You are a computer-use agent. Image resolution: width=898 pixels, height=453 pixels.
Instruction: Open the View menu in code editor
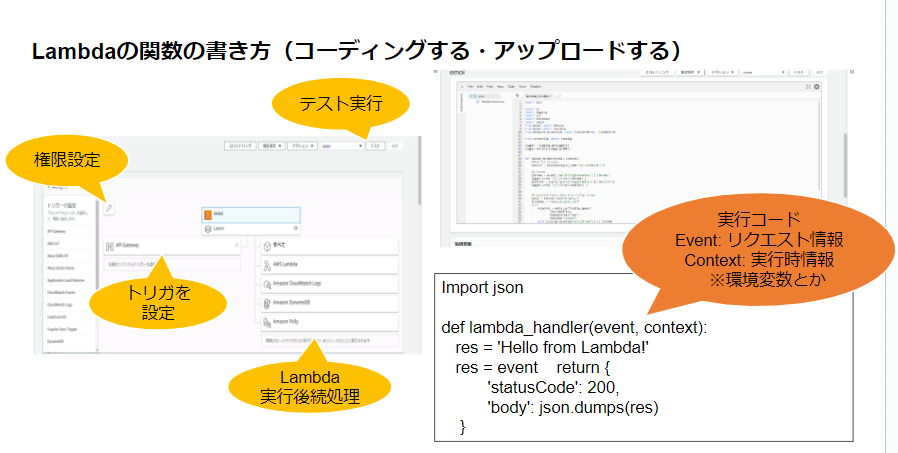point(500,86)
